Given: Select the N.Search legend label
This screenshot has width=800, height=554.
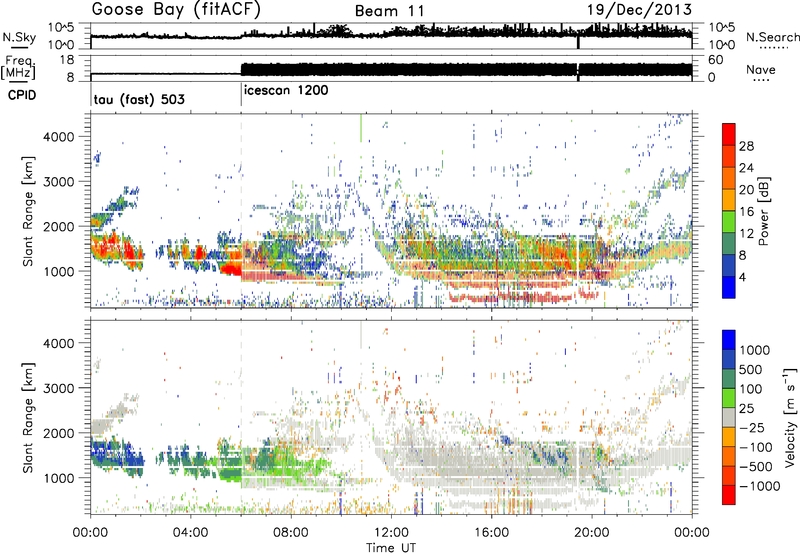Looking at the screenshot, I should [772, 37].
